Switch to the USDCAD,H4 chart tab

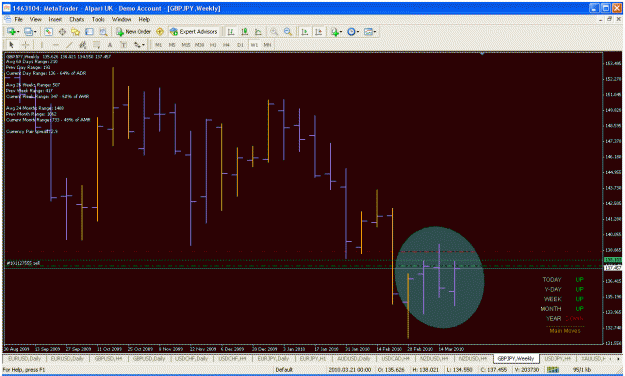[x=395, y=359]
